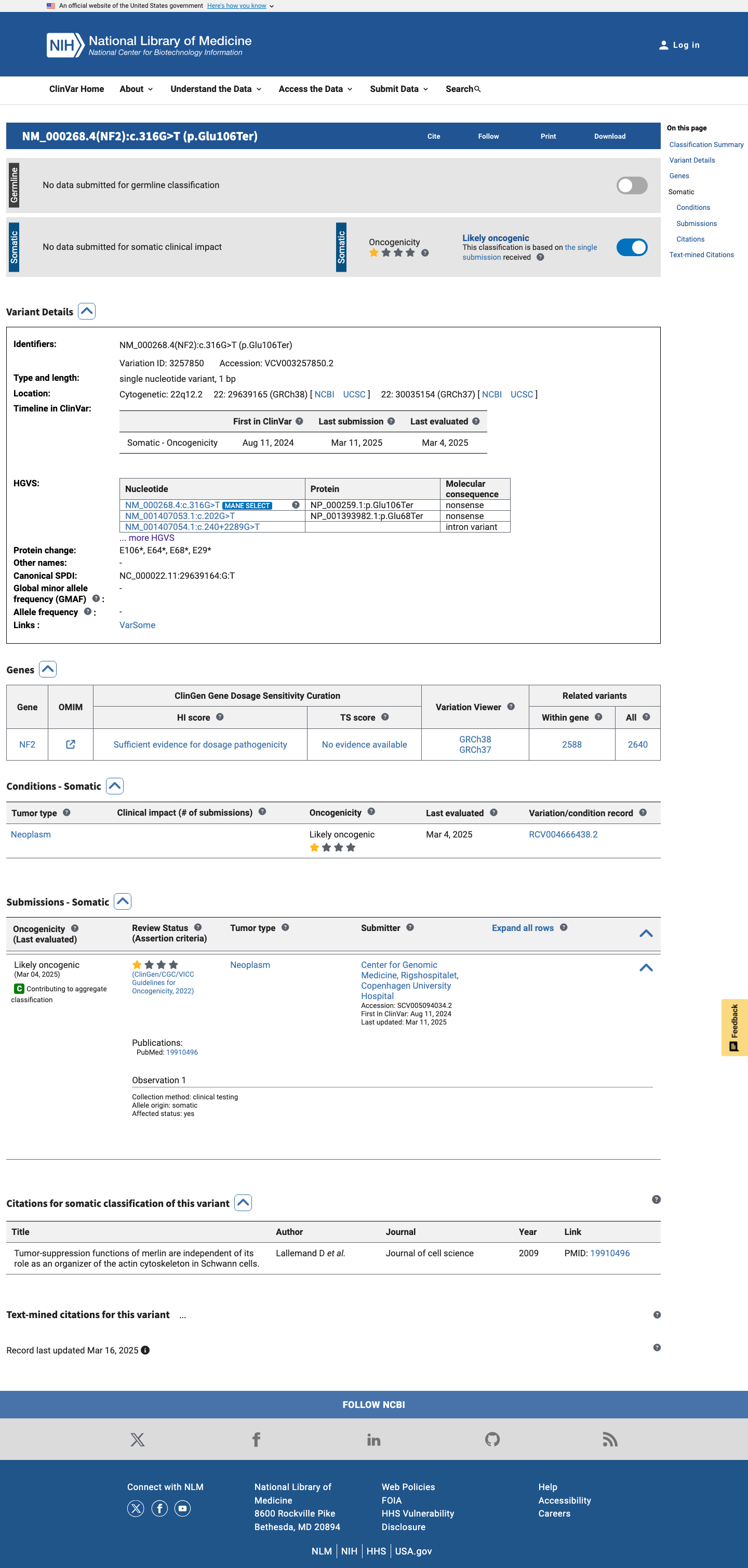Collapse the Submissions - Somatic section

tap(123, 902)
